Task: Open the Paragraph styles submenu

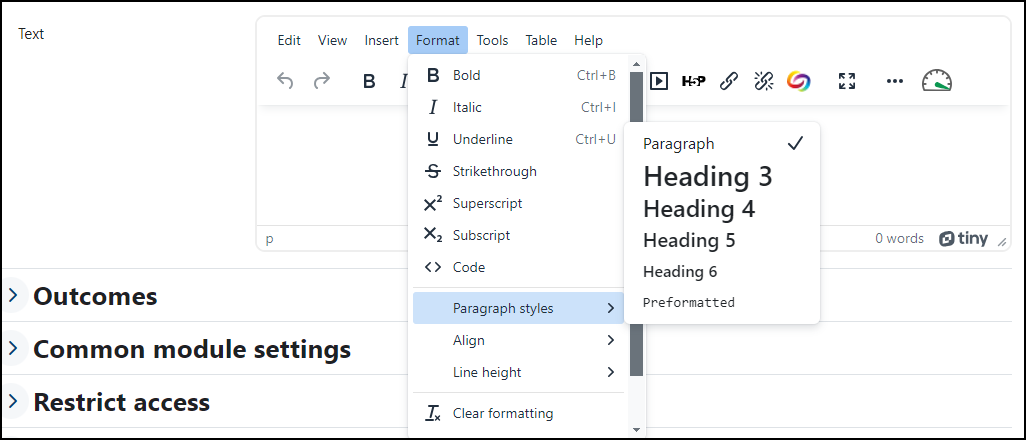Action: [x=520, y=308]
